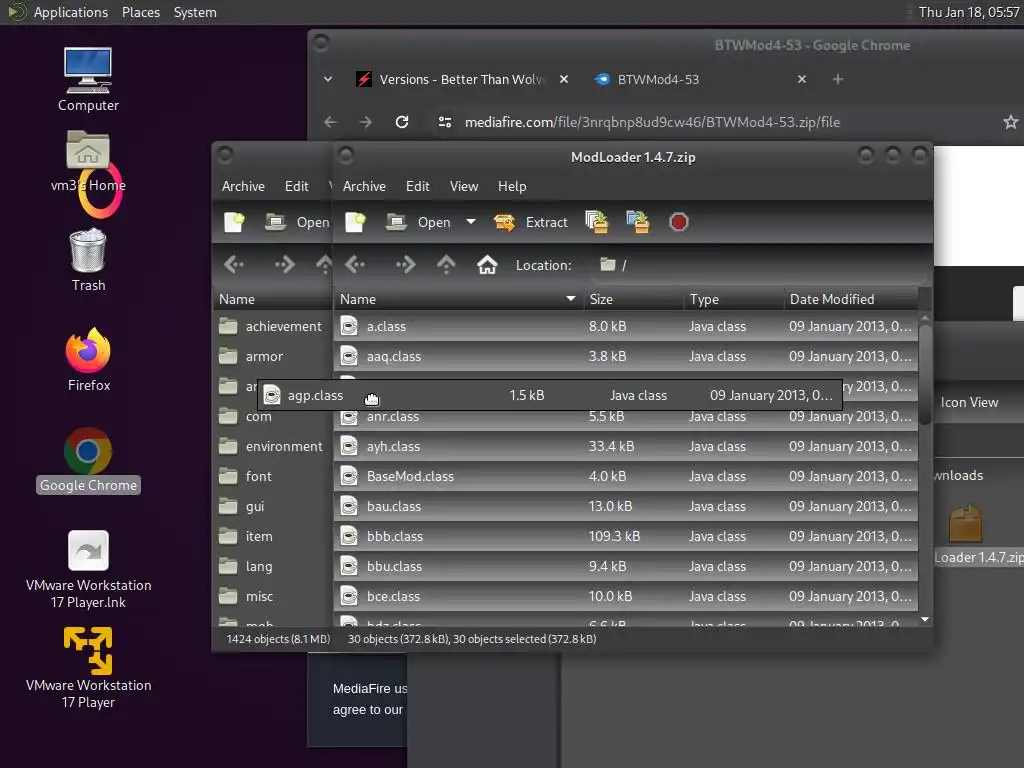Open the Firefox desktop icon
The image size is (1024, 768).
88,360
